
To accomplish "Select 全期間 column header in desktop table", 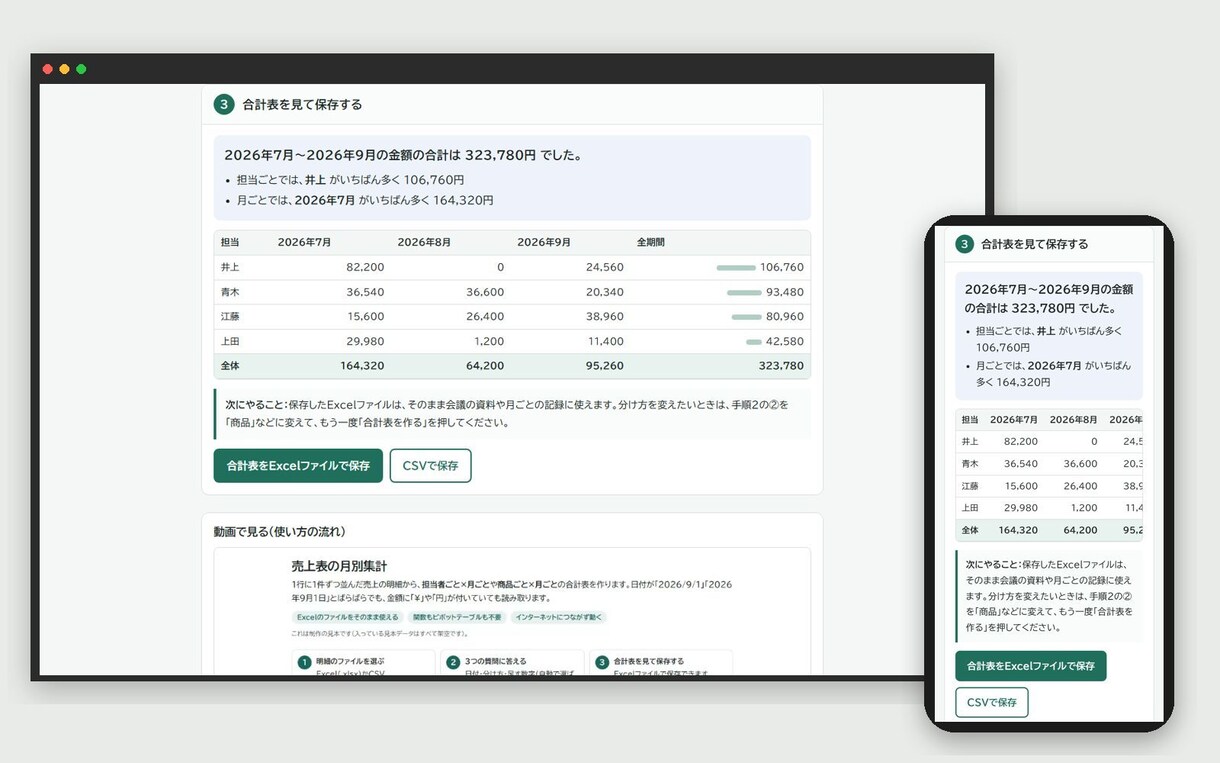I will click(x=651, y=243).
